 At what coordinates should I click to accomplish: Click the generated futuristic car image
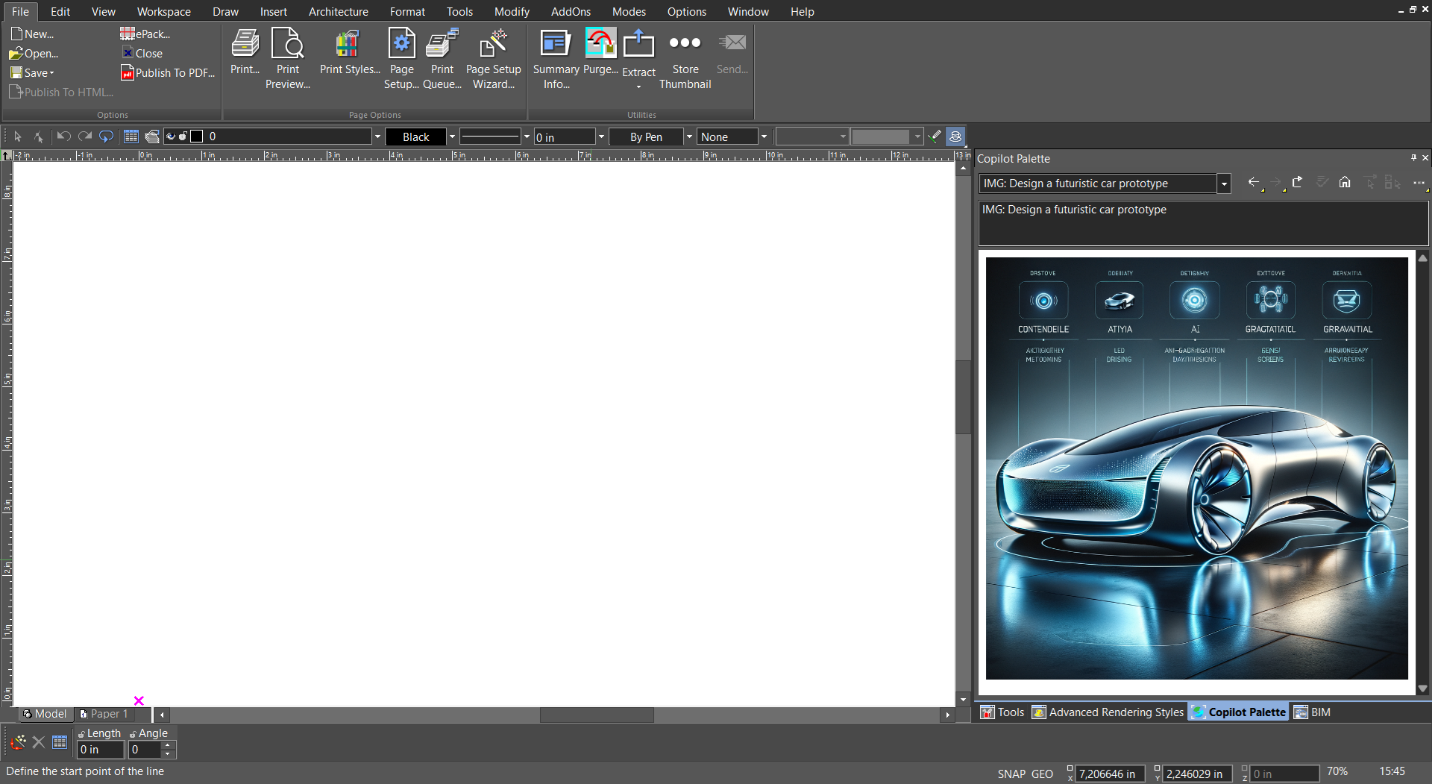pos(1197,468)
